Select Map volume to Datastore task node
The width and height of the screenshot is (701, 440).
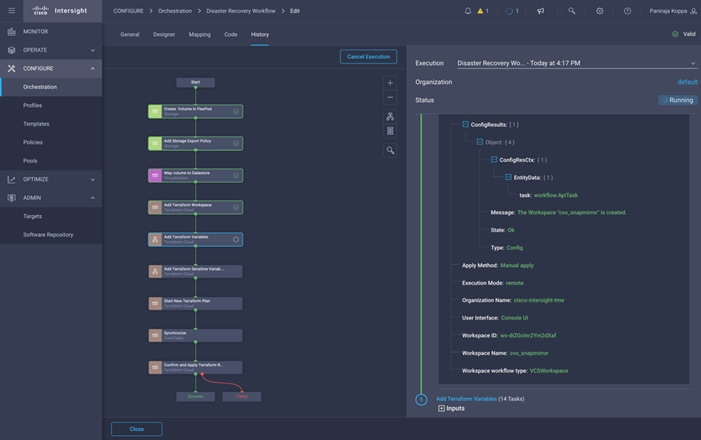[x=196, y=175]
